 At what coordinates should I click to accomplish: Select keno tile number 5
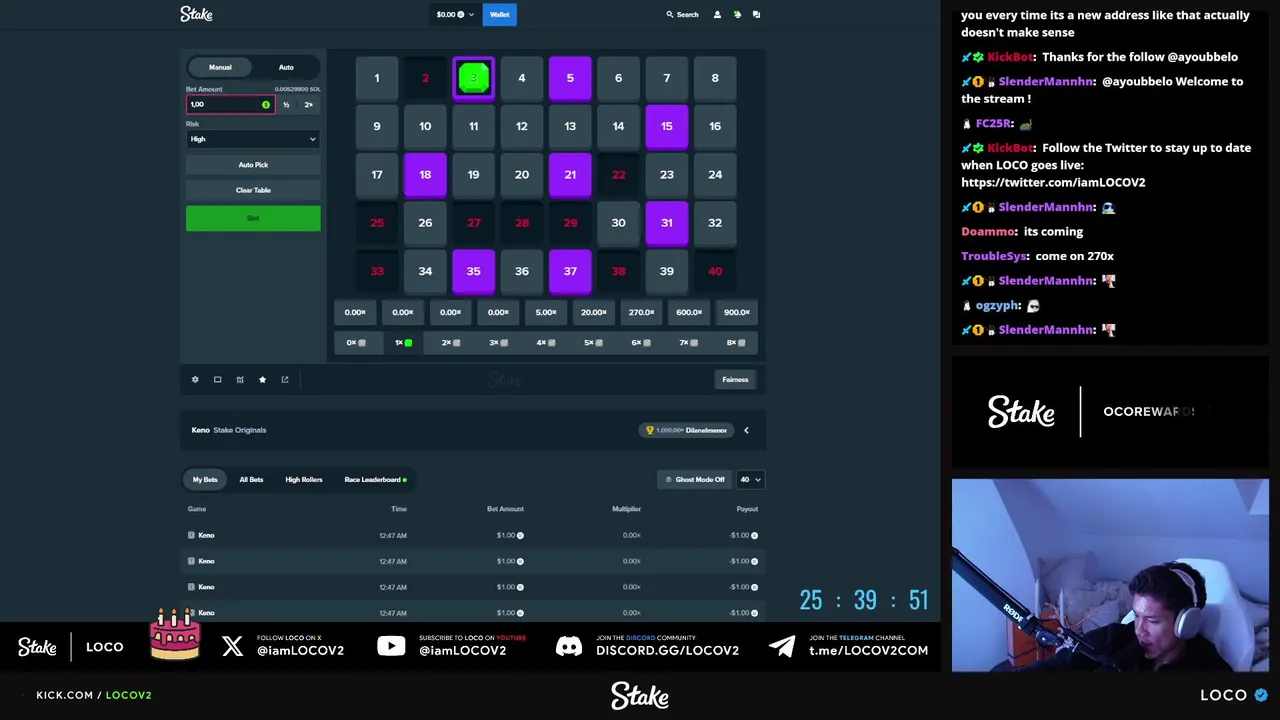tap(570, 78)
